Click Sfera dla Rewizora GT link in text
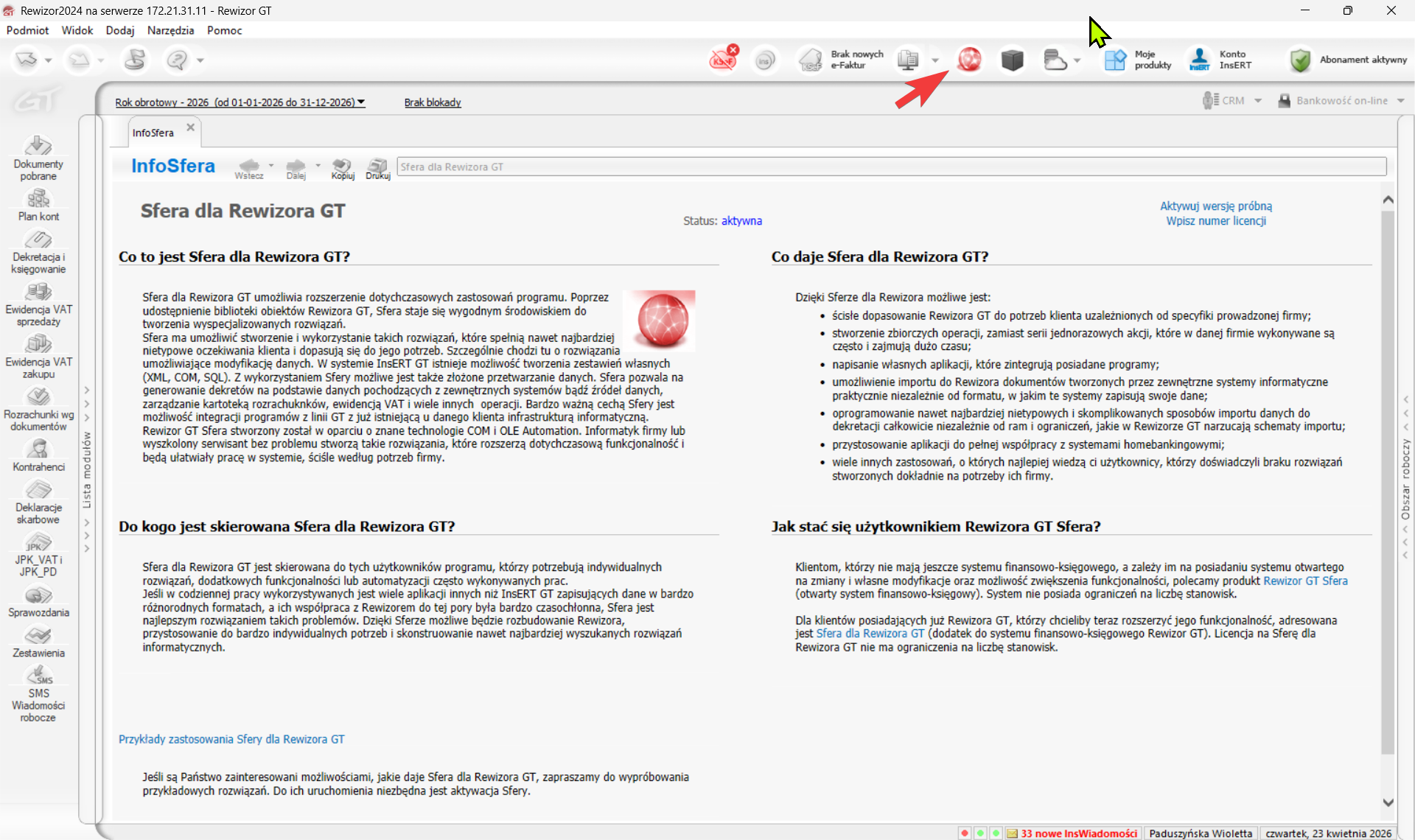Image resolution: width=1415 pixels, height=840 pixels. (x=870, y=633)
